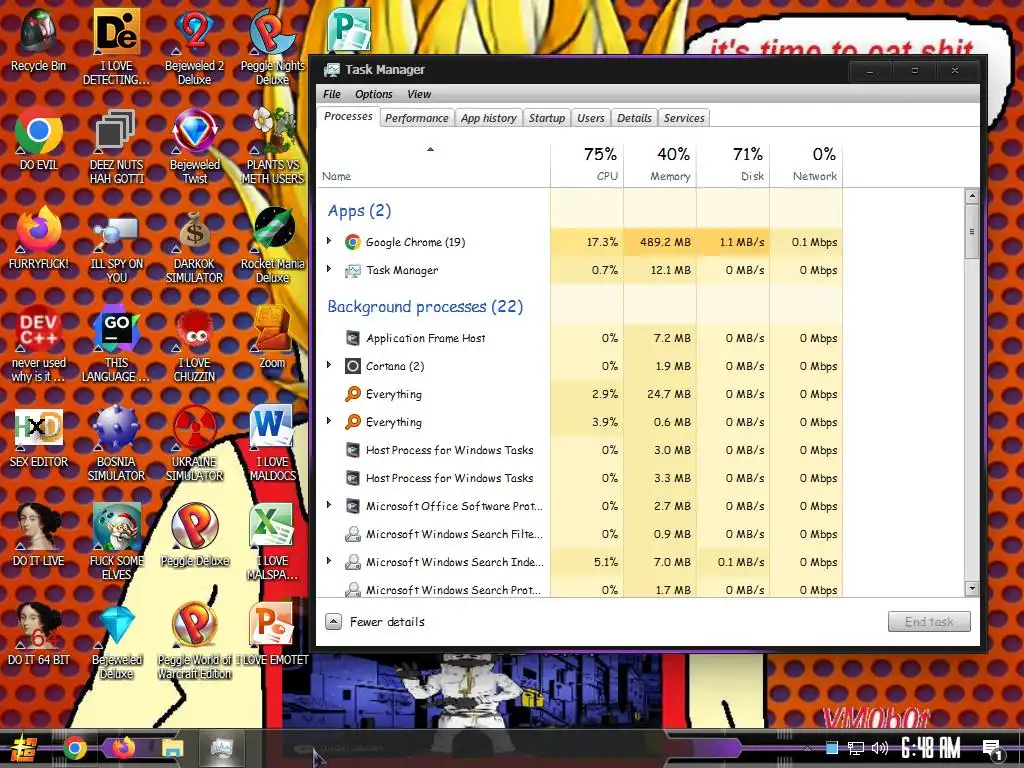Open the Zoom desktop icon

[x=272, y=338]
